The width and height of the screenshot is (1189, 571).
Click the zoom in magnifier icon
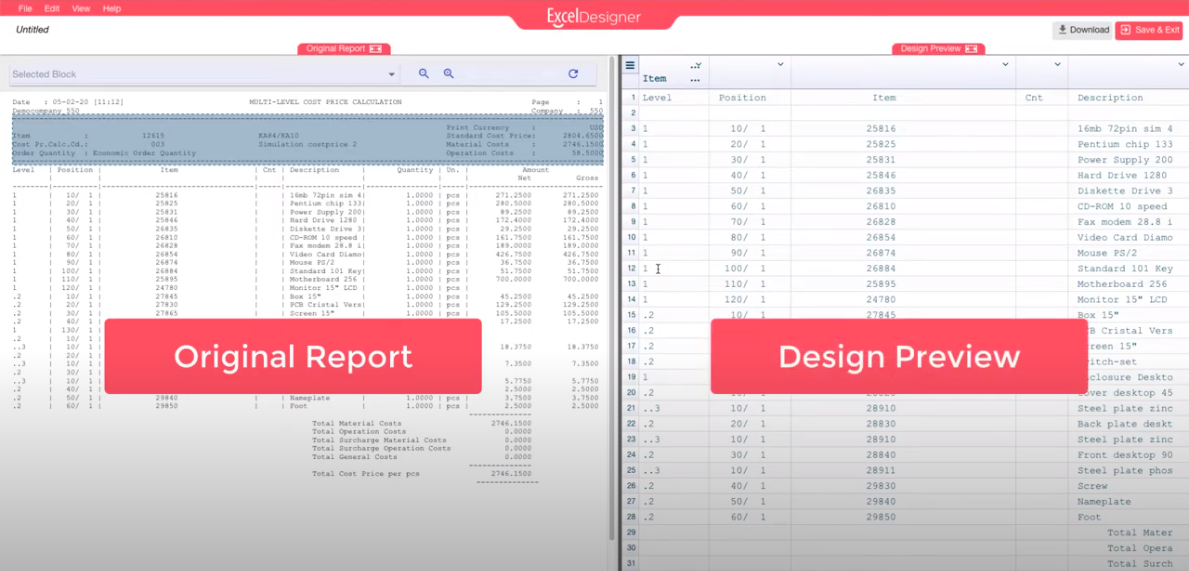pos(449,74)
